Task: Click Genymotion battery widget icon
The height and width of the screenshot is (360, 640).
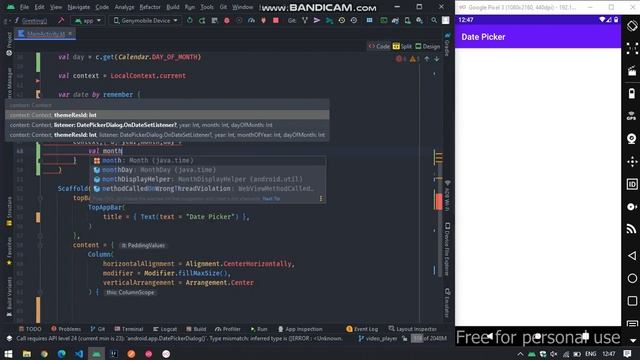Action: click(x=632, y=93)
